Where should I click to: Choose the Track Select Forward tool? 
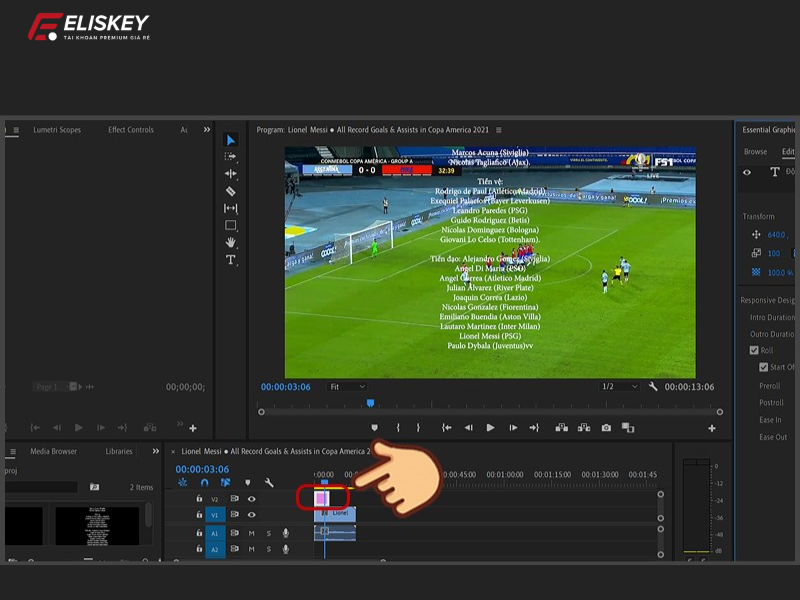click(230, 156)
